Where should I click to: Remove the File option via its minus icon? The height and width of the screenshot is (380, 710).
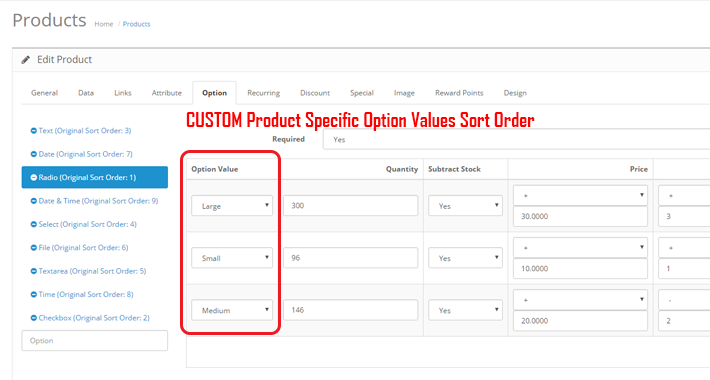[34, 248]
